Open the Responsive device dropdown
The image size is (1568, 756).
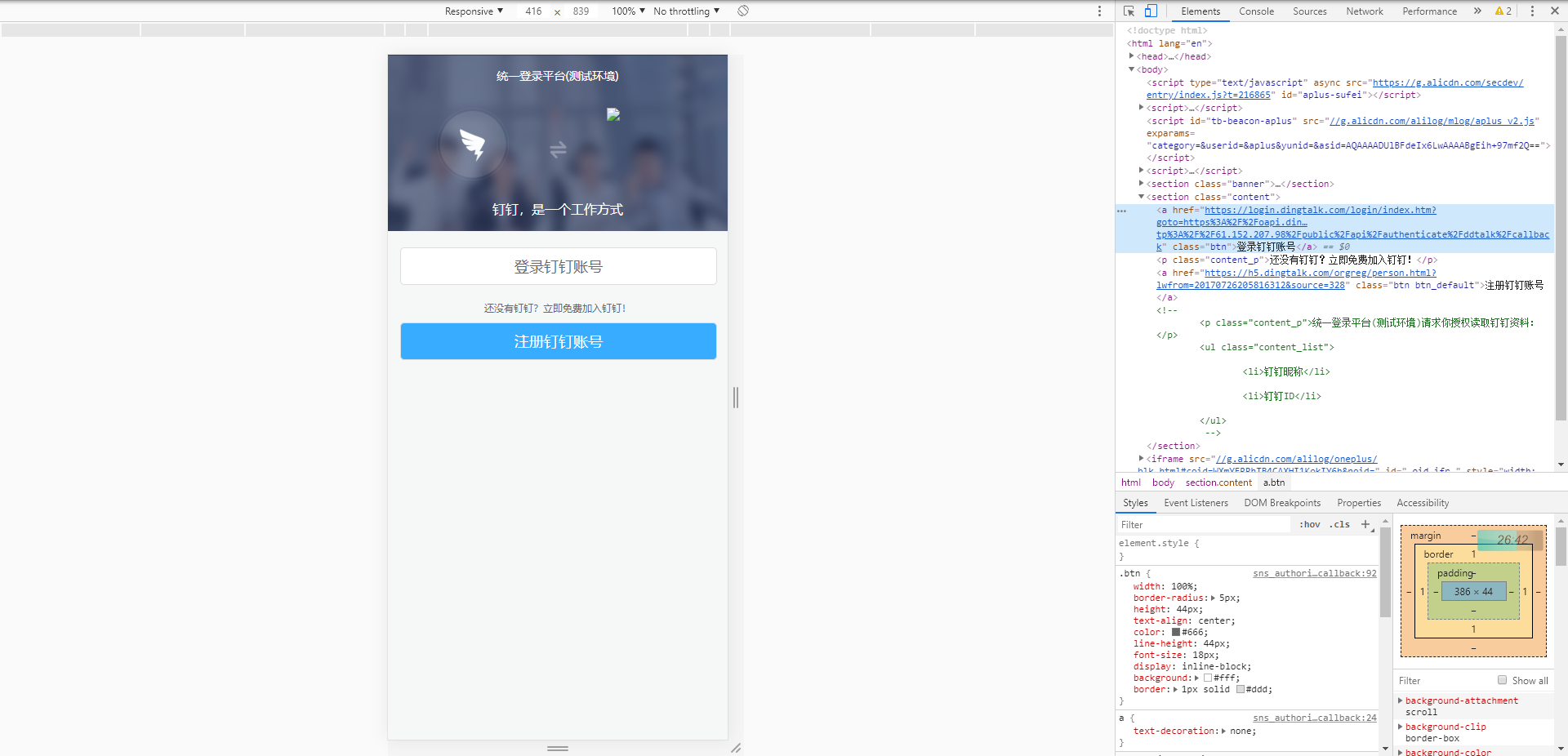tap(474, 11)
